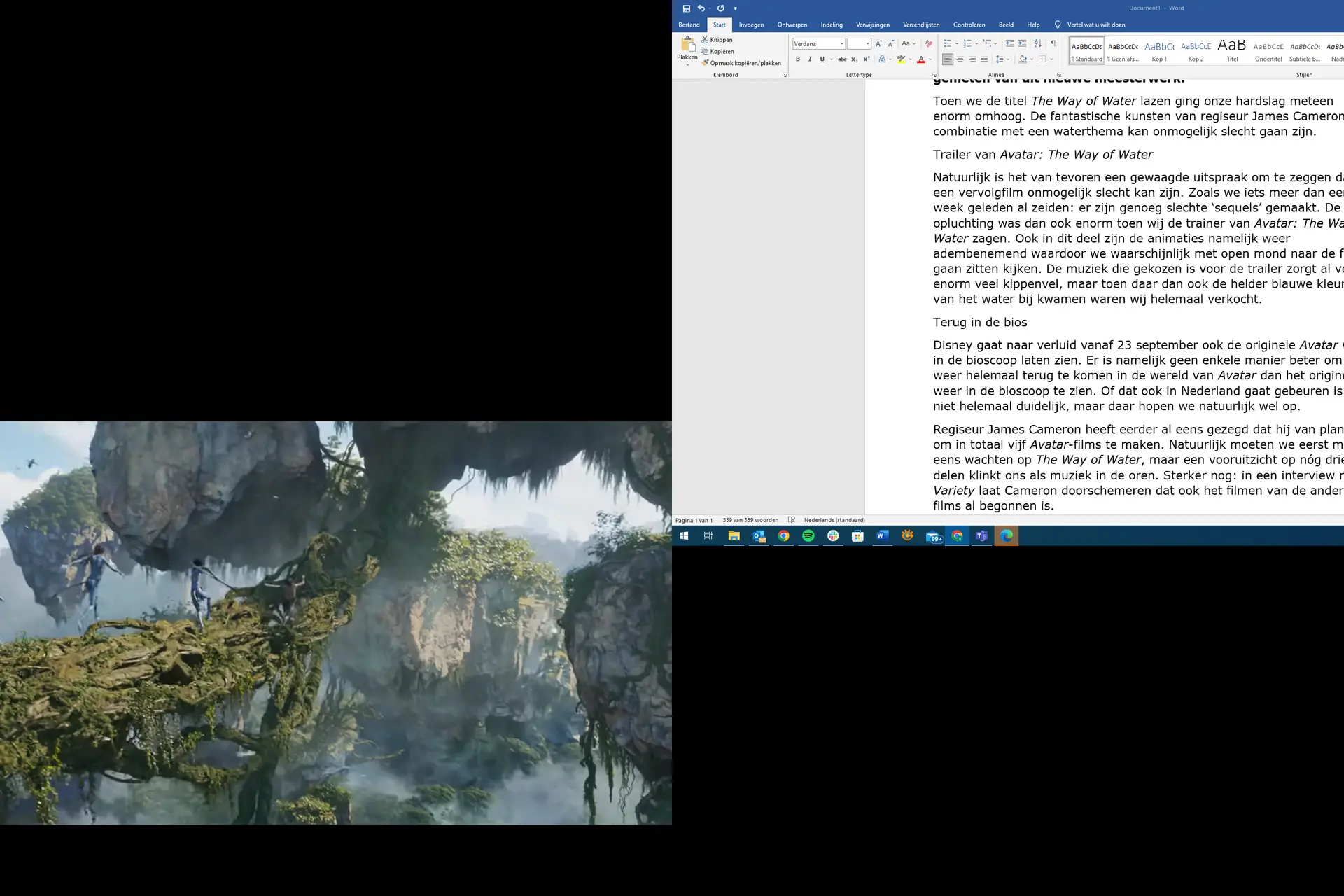Open the Bestand menu
Viewport: 1344px width, 896px height.
[689, 24]
